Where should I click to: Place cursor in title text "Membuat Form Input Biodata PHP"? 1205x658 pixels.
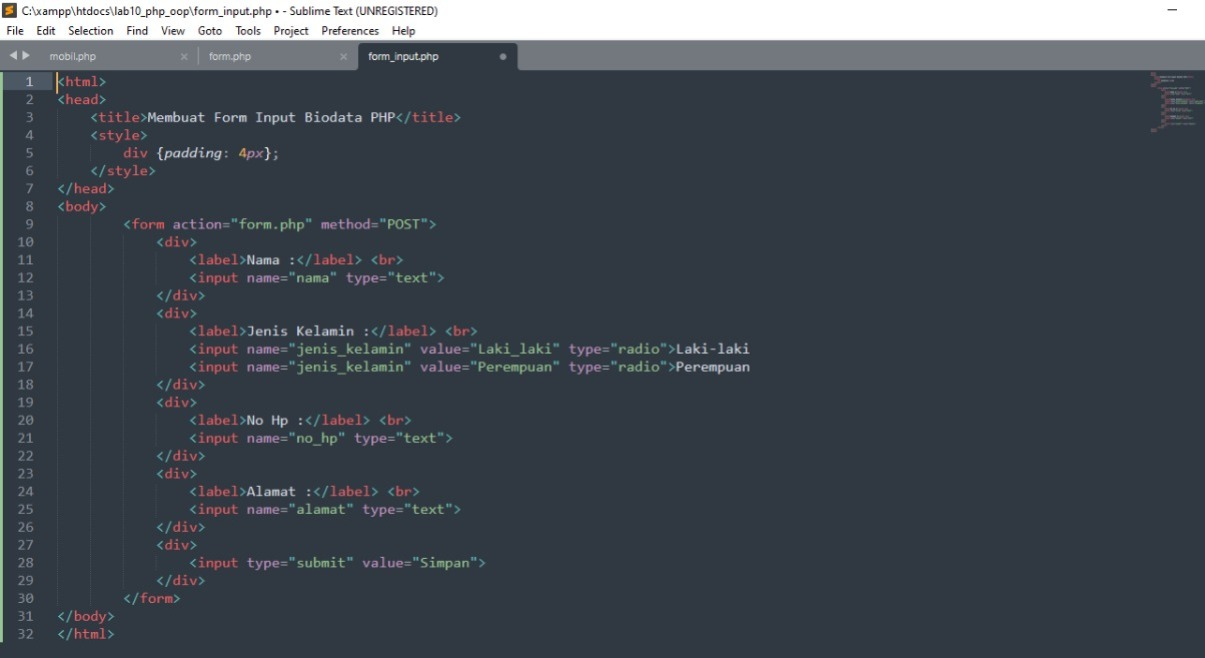pyautogui.click(x=271, y=117)
